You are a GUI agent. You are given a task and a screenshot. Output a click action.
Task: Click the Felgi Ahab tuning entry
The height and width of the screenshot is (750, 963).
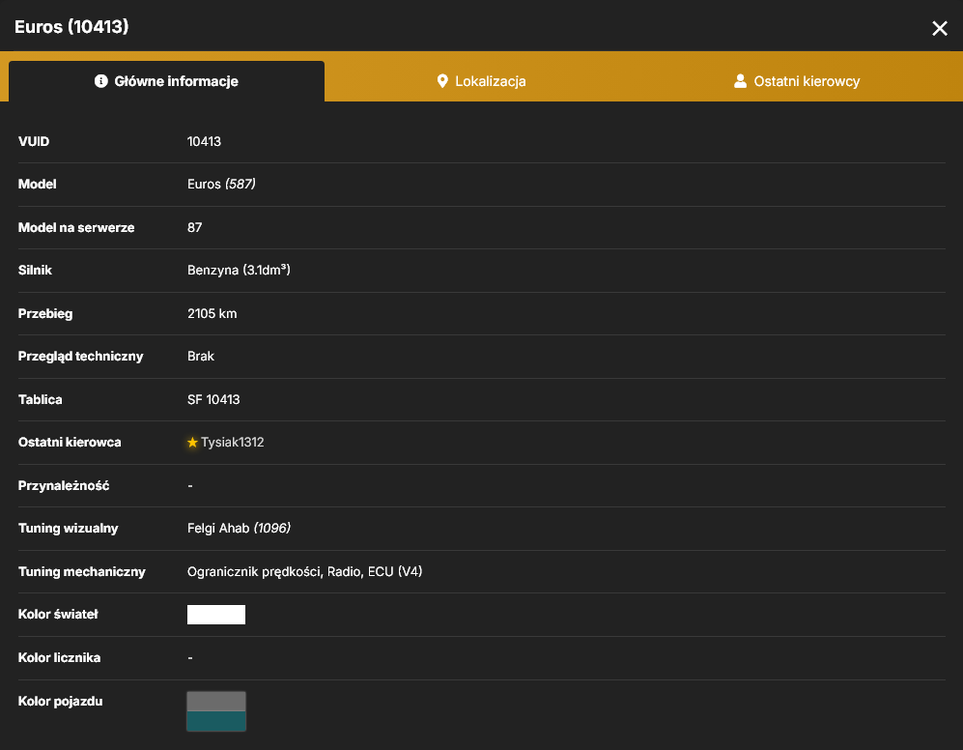click(239, 528)
